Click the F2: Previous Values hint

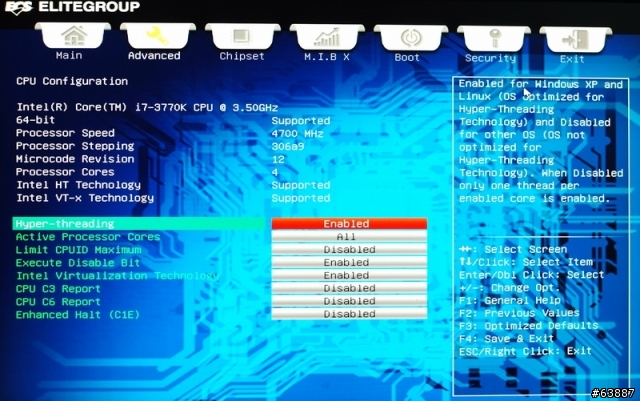click(x=519, y=313)
